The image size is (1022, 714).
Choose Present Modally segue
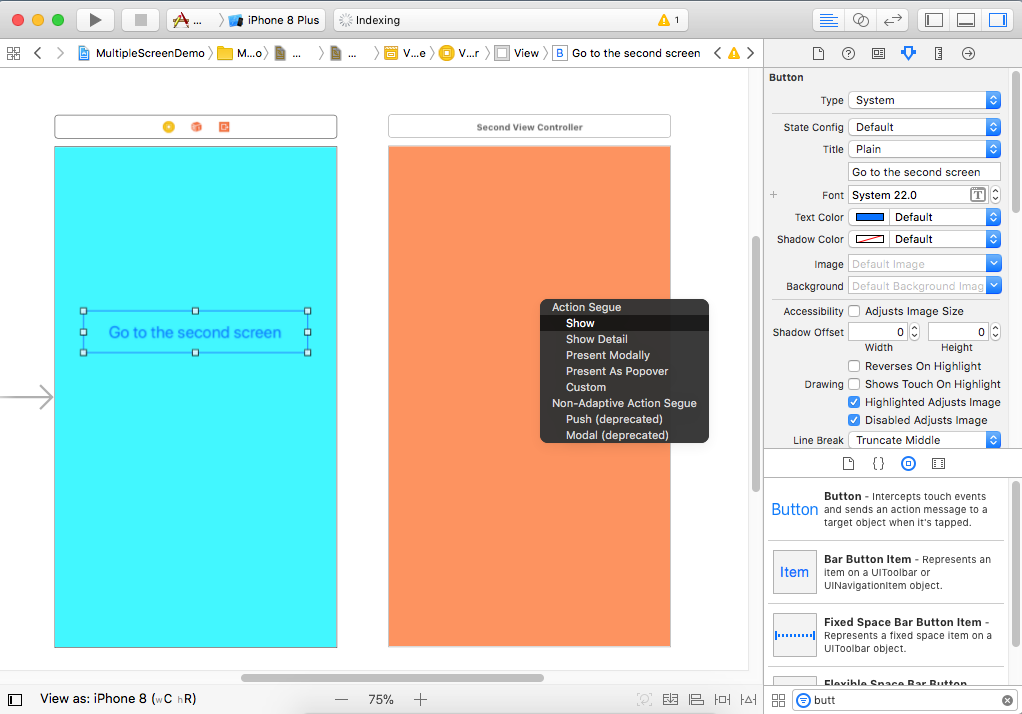(x=624, y=355)
